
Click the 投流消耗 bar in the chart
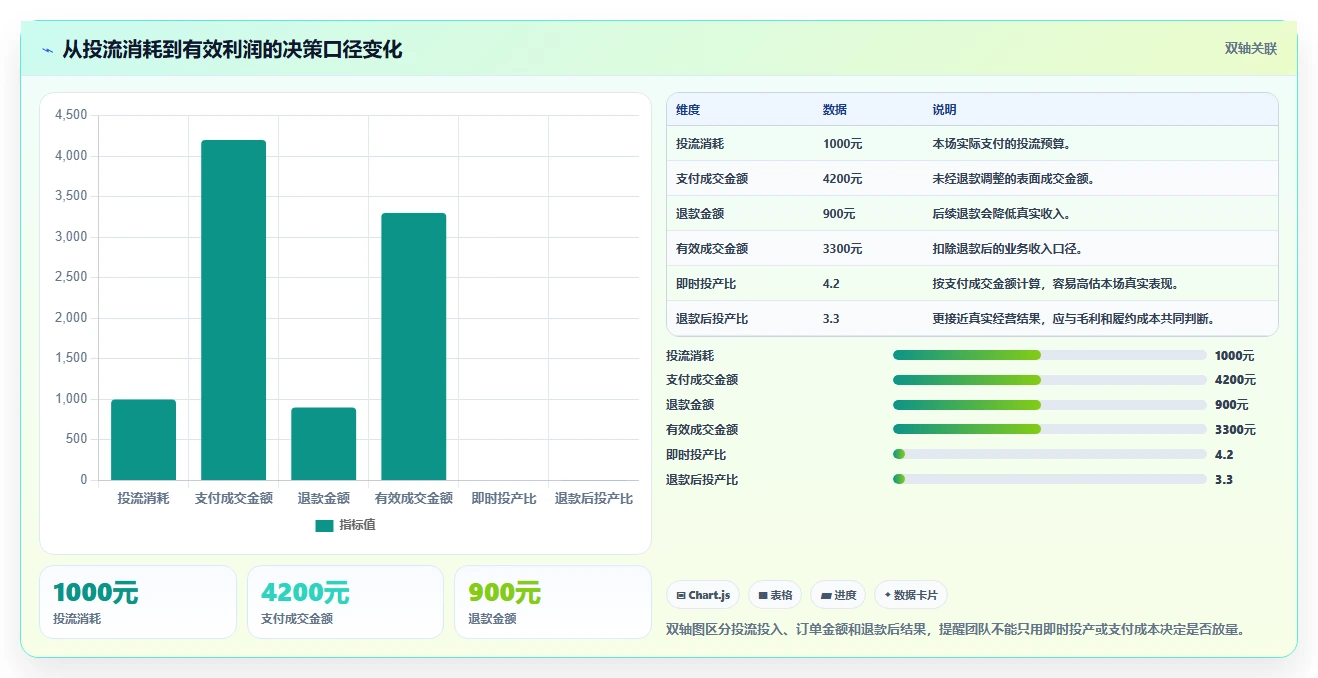coord(143,440)
